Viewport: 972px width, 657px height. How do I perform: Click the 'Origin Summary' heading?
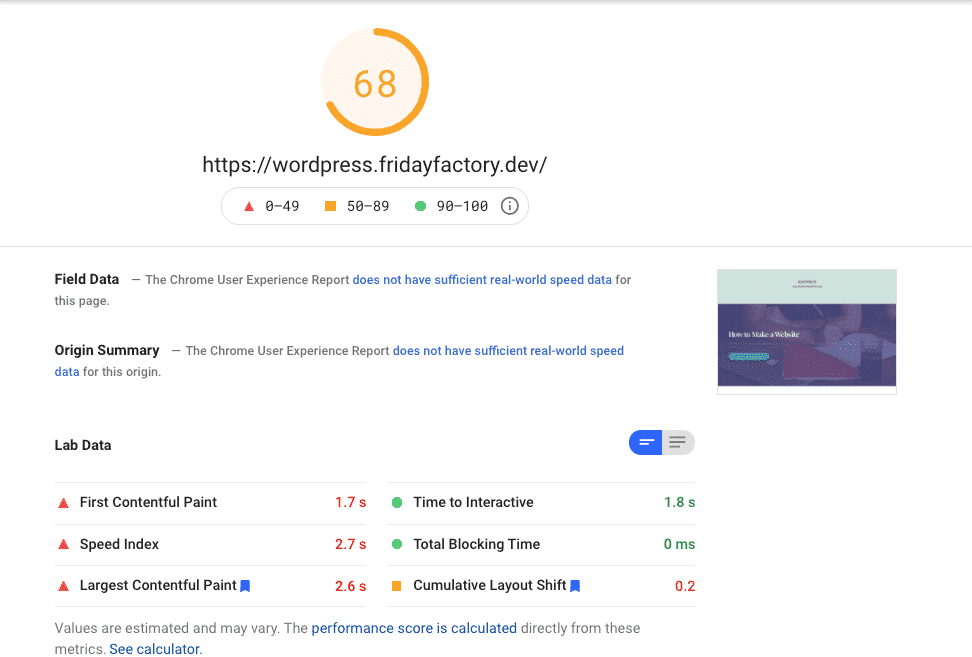(x=107, y=351)
